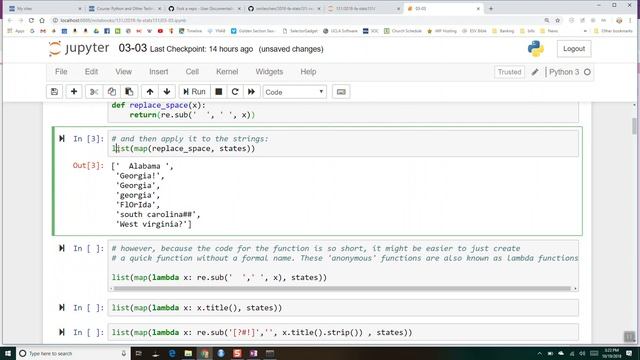Screen dimensions: 640x360
Task: Rename the notebook title 03-03
Action: [x=132, y=48]
